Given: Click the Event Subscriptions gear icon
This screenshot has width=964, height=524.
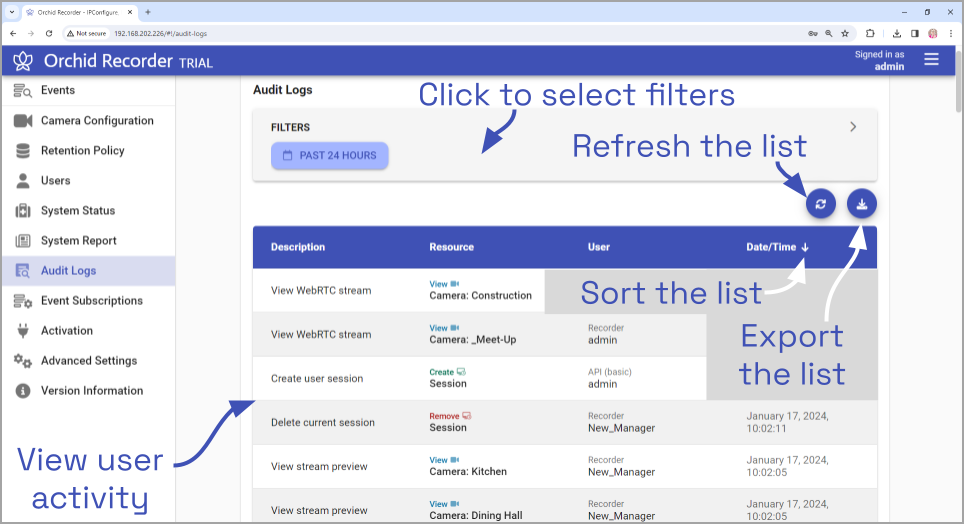Looking at the screenshot, I should click(23, 301).
